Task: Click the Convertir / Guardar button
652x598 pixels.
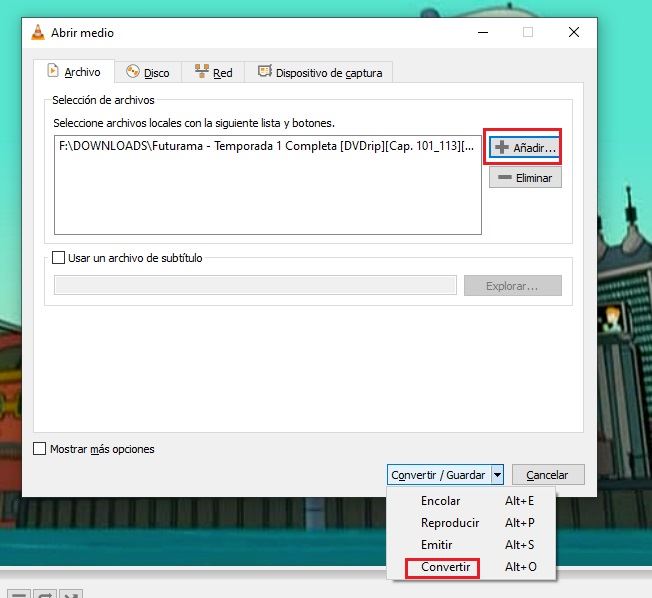Action: [438, 475]
